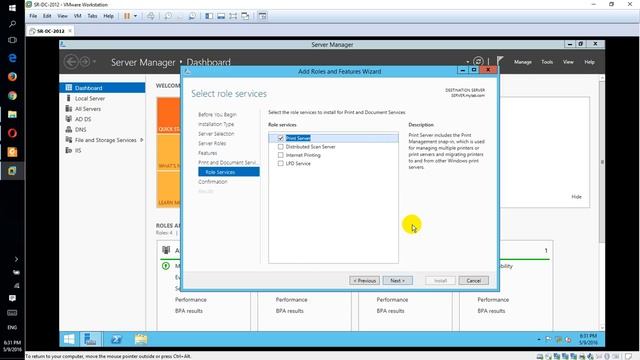Open VMware VM menu

click(78, 16)
